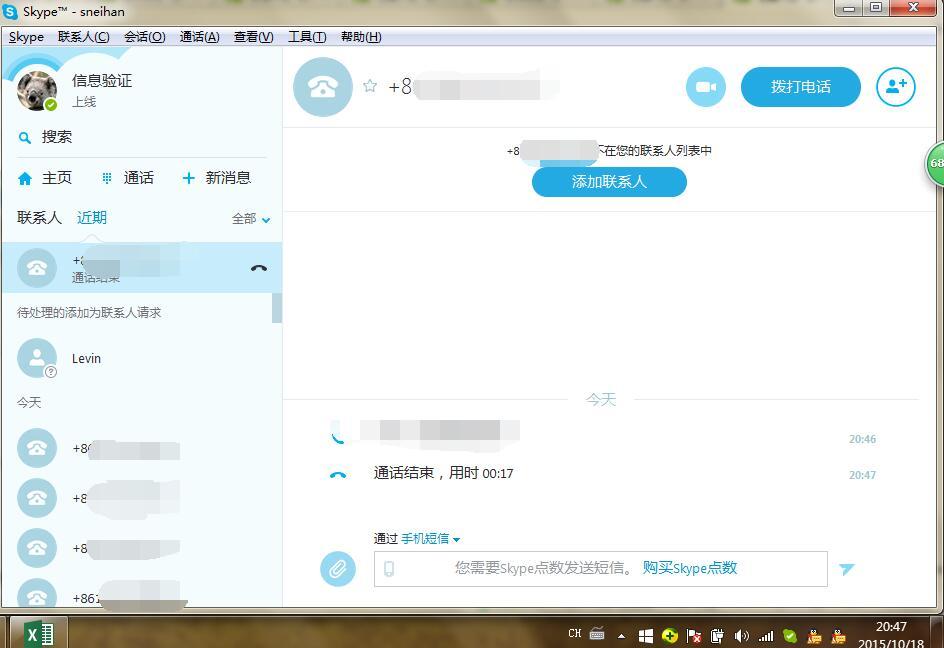The height and width of the screenshot is (648, 944).
Task: Switch to 近期 recent tab
Action: coord(92,217)
